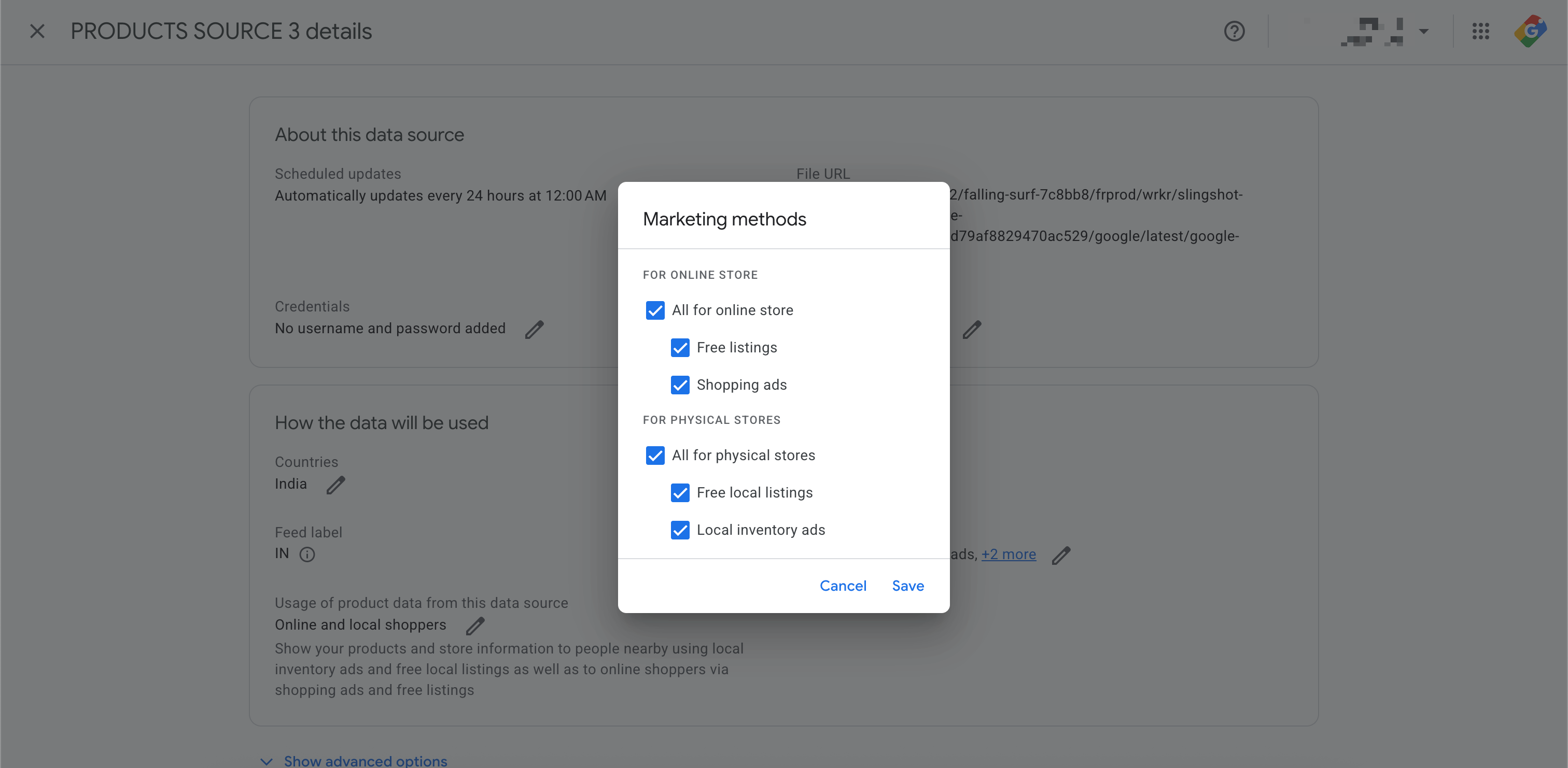Click pencil next to +2 more

point(1060,555)
